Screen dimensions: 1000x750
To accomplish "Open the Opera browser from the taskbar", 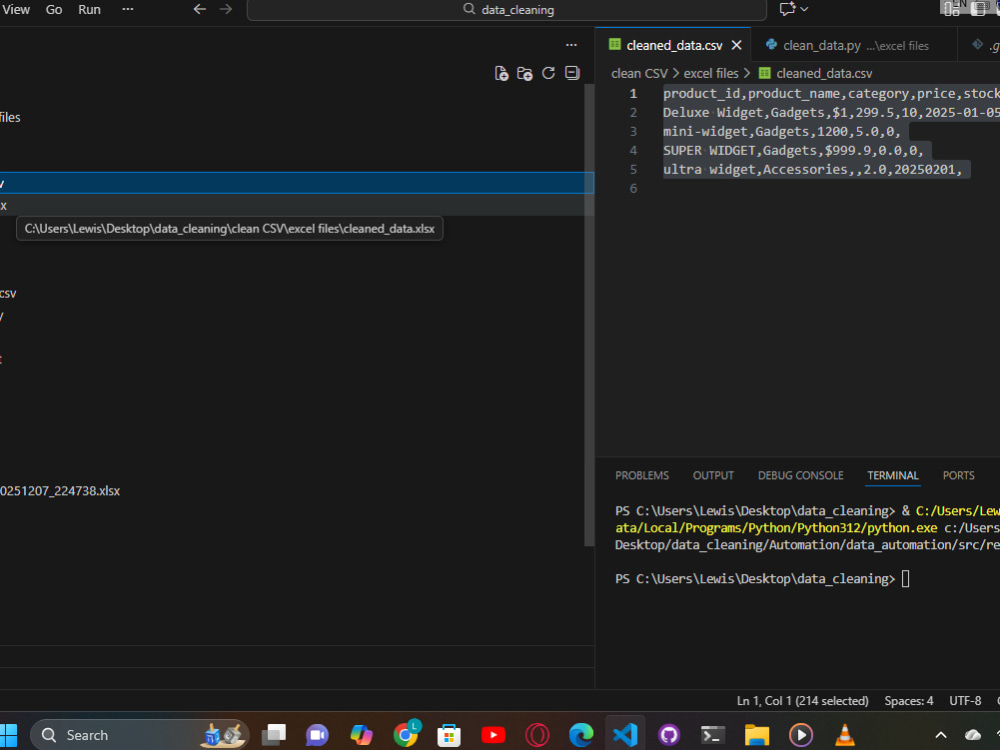I will 537,735.
